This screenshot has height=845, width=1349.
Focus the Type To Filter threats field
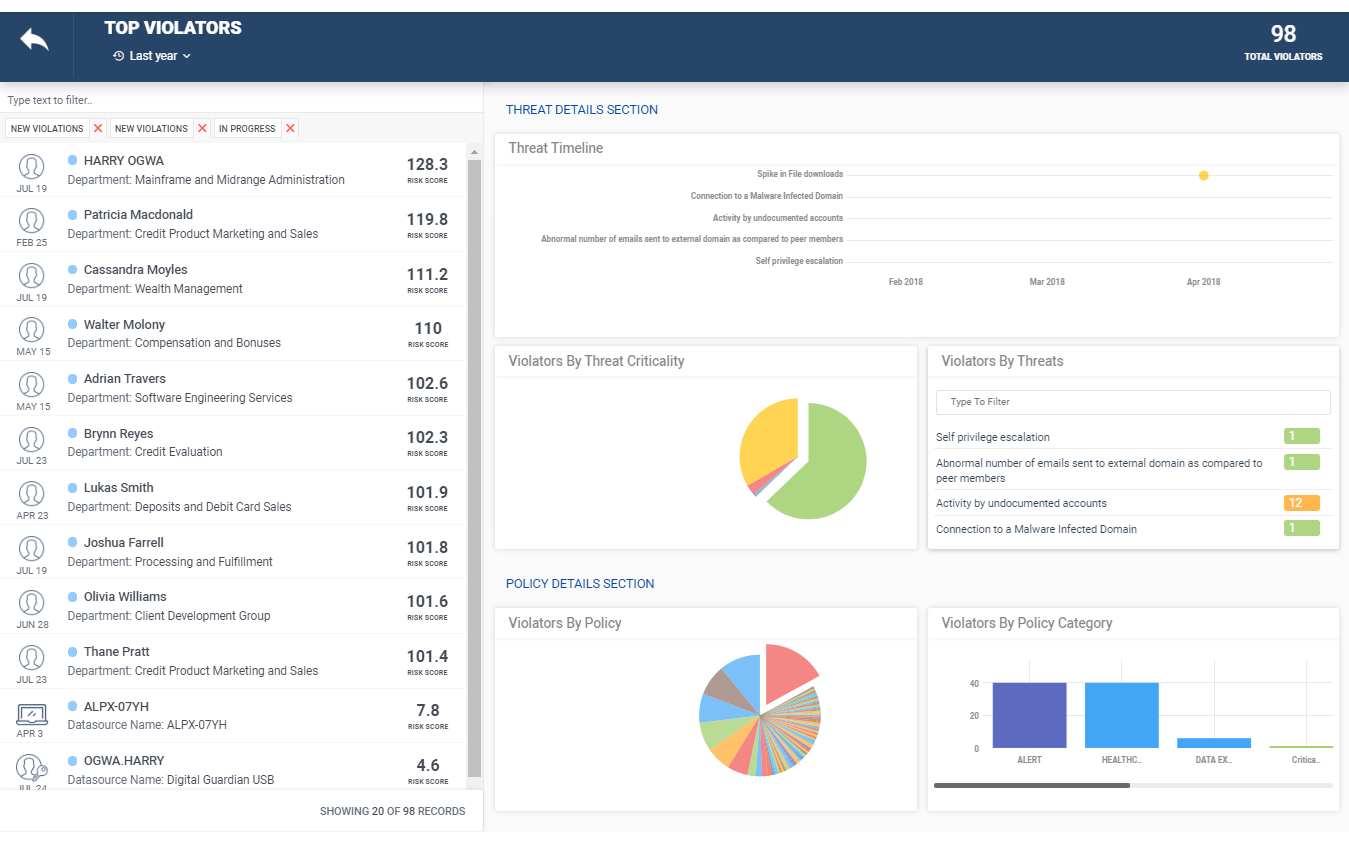[x=1133, y=402]
